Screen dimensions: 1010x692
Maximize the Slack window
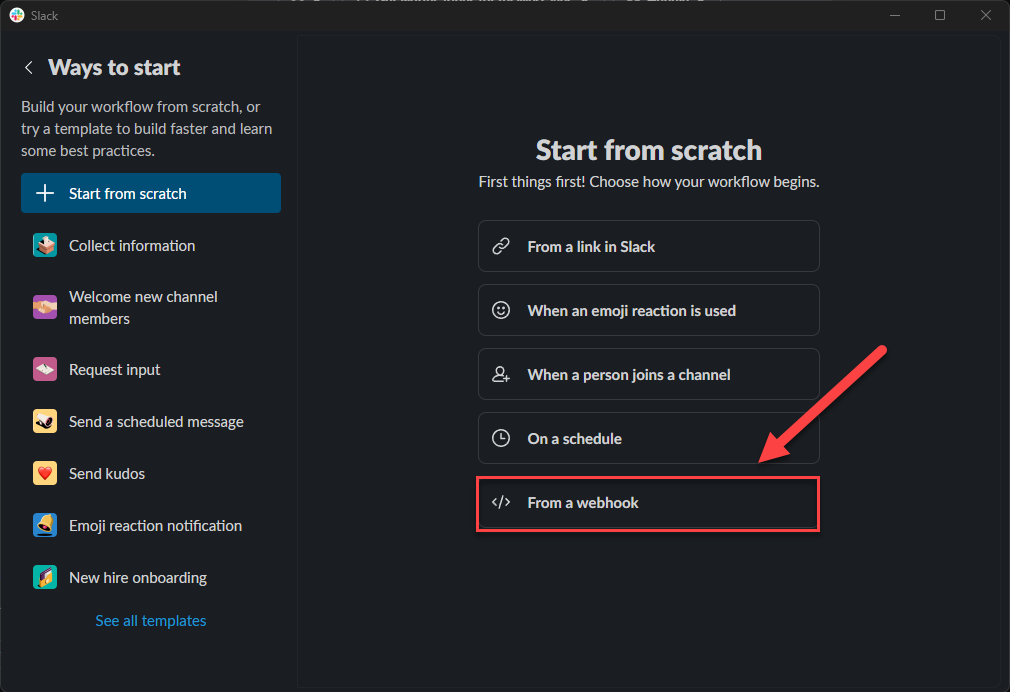click(940, 15)
